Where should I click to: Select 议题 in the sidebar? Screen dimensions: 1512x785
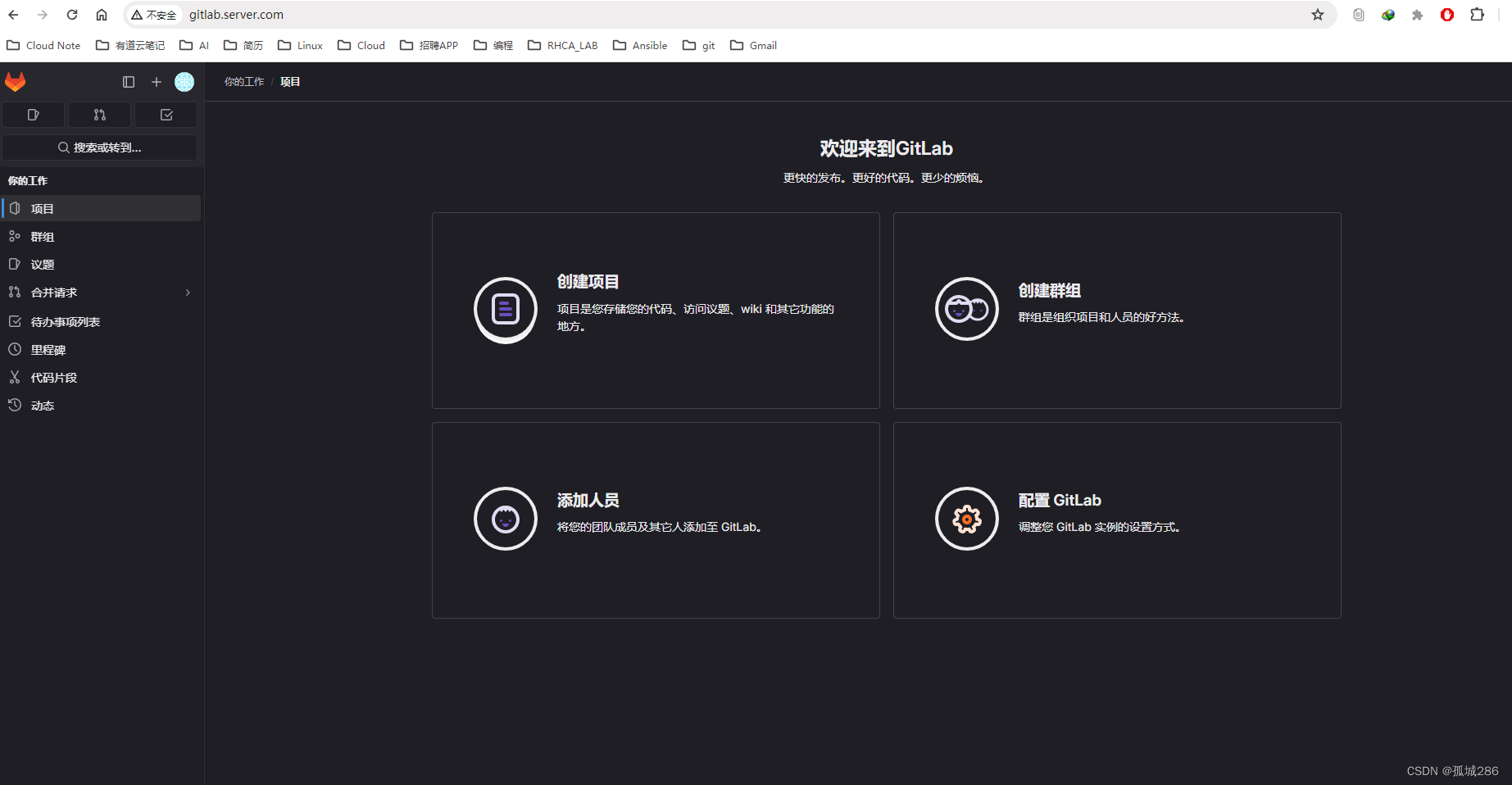pos(101,264)
